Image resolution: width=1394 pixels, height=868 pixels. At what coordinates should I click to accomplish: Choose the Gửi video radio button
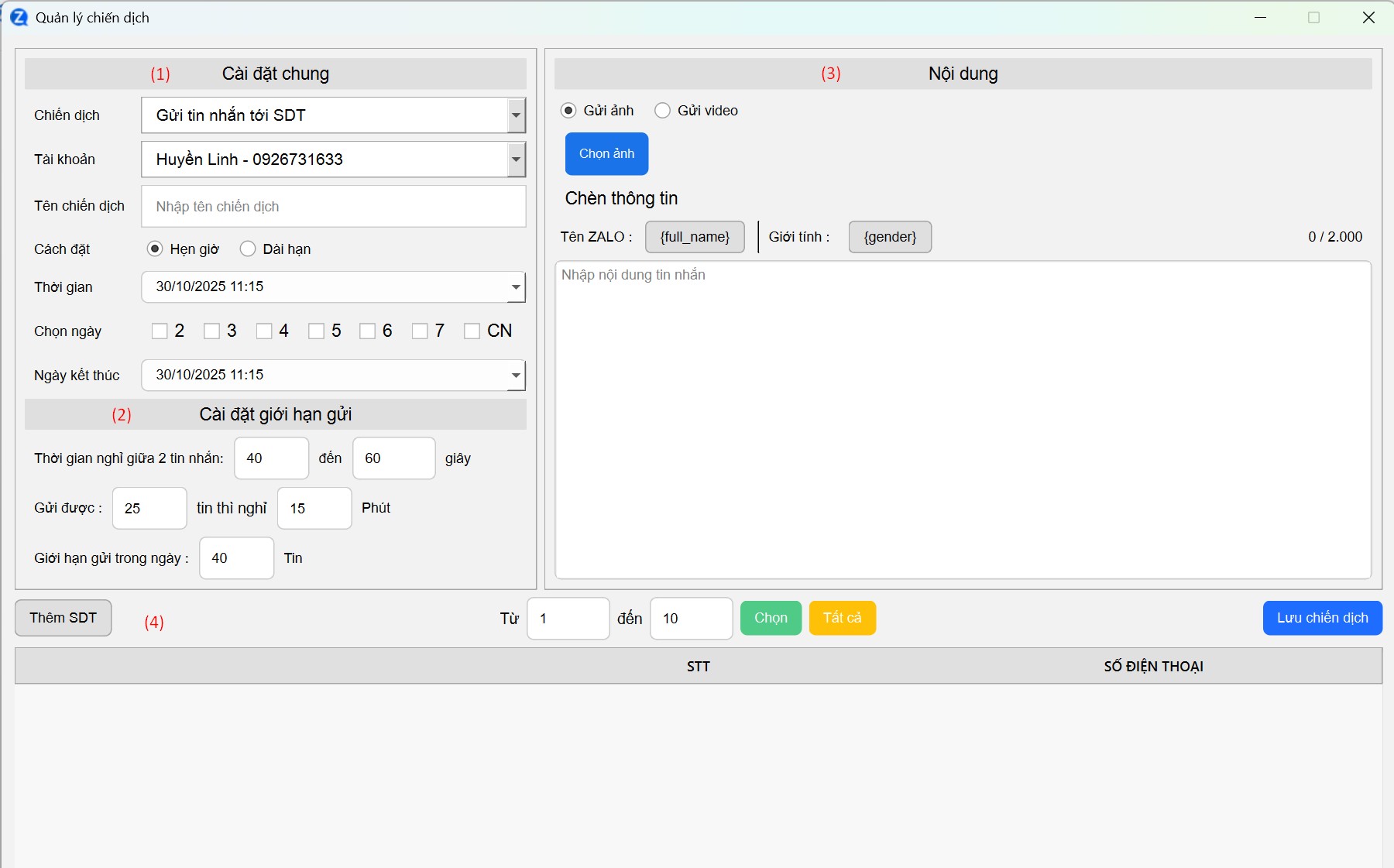coord(663,111)
